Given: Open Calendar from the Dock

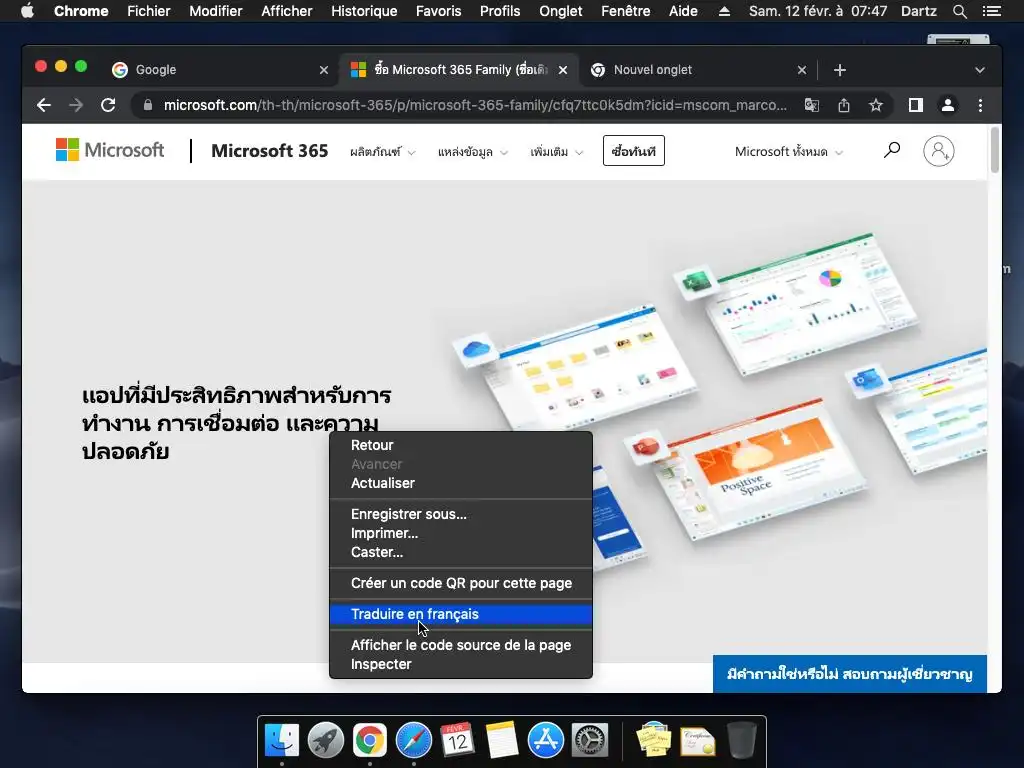Looking at the screenshot, I should click(457, 740).
